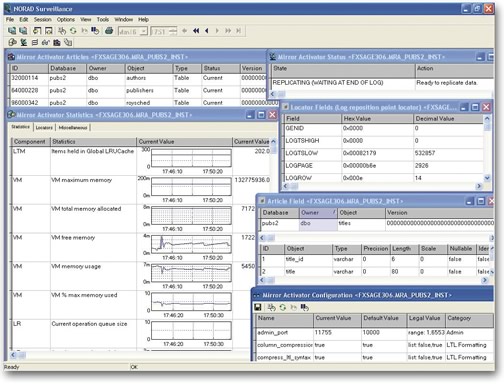Click the double-left rewind arrow in navigation toolbar
This screenshot has width=504, height=385.
click(196, 31)
